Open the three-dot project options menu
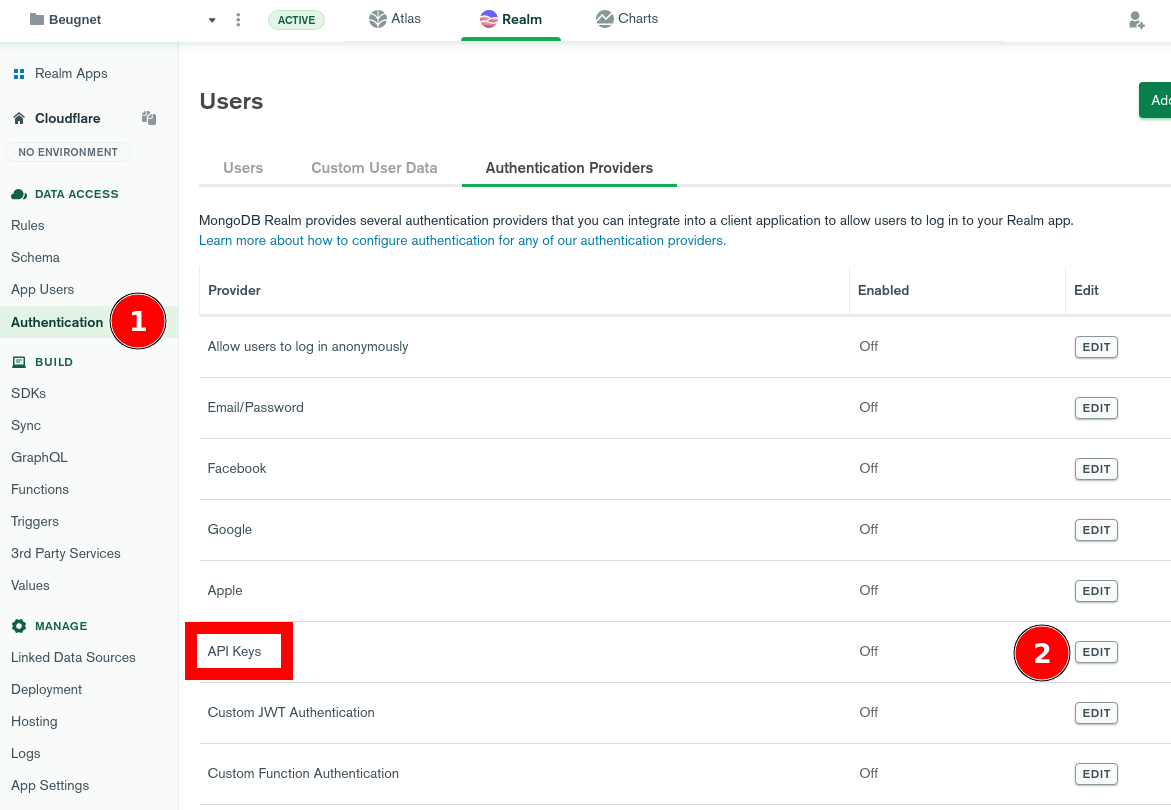 pos(238,19)
